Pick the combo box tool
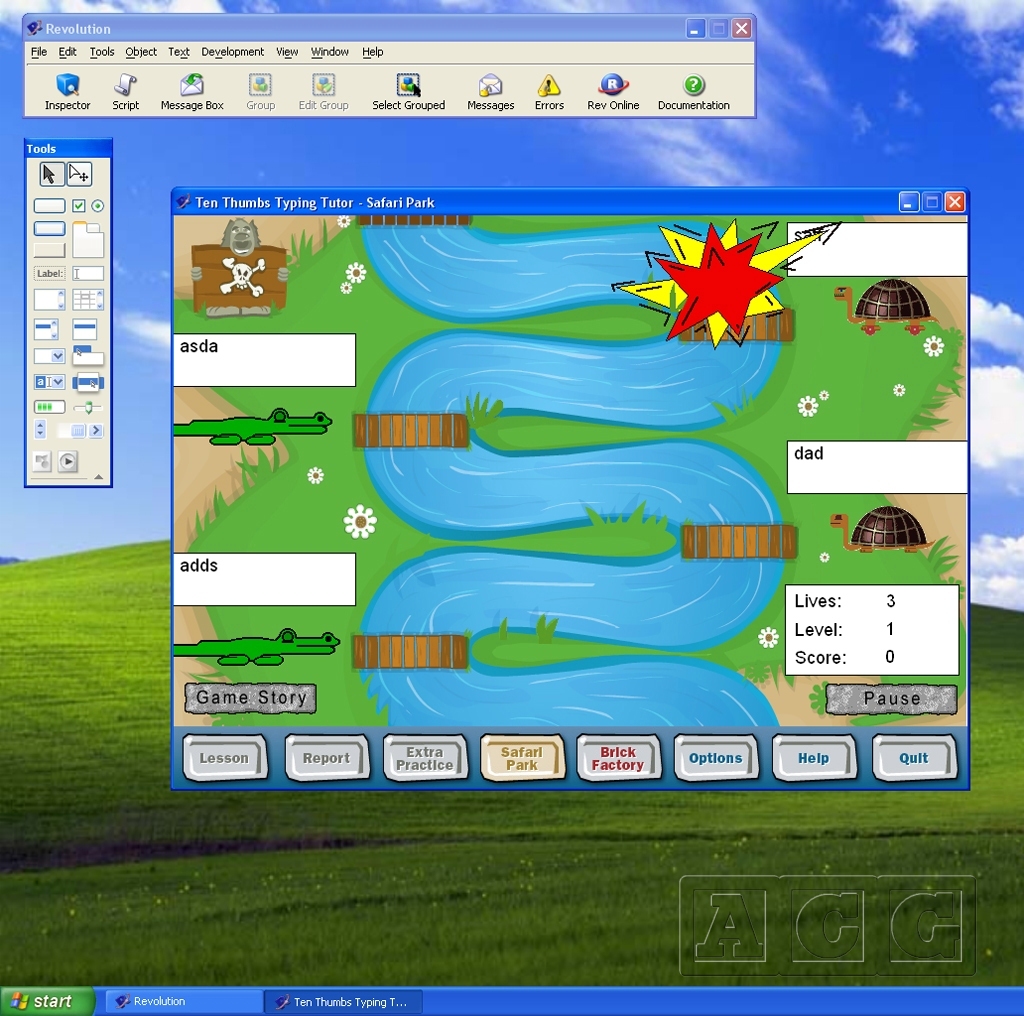 click(49, 382)
